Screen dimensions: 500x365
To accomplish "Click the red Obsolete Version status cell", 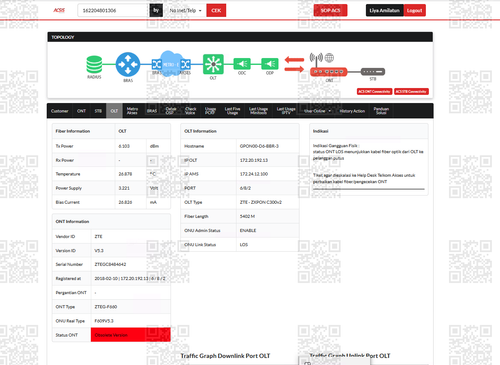I will (131, 335).
